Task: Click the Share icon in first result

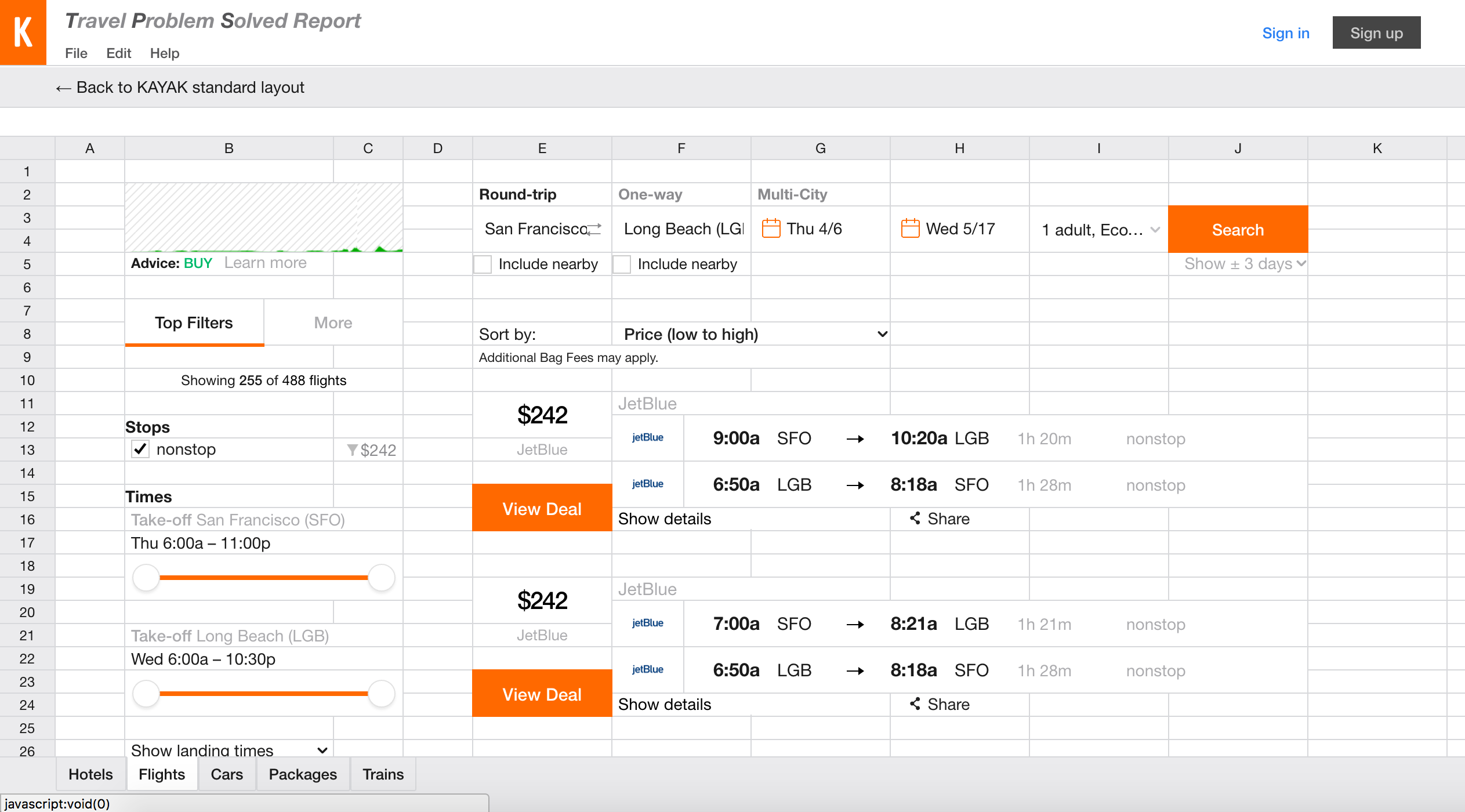Action: (x=915, y=519)
